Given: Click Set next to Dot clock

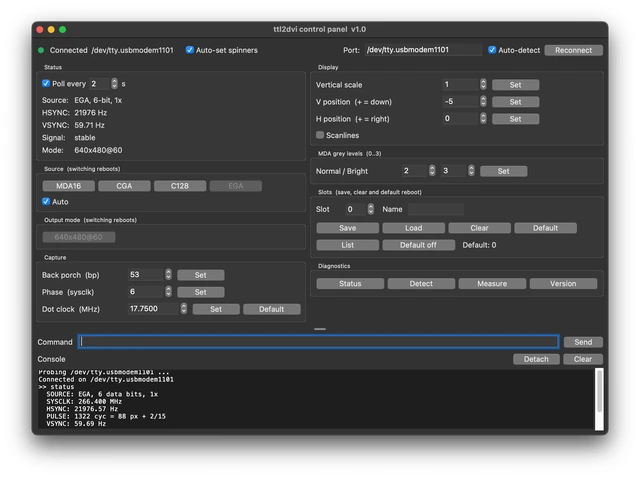Looking at the screenshot, I should (x=216, y=309).
